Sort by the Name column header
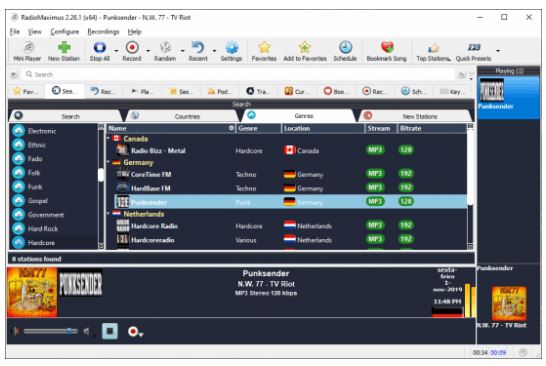The image size is (546, 366). 171,128
